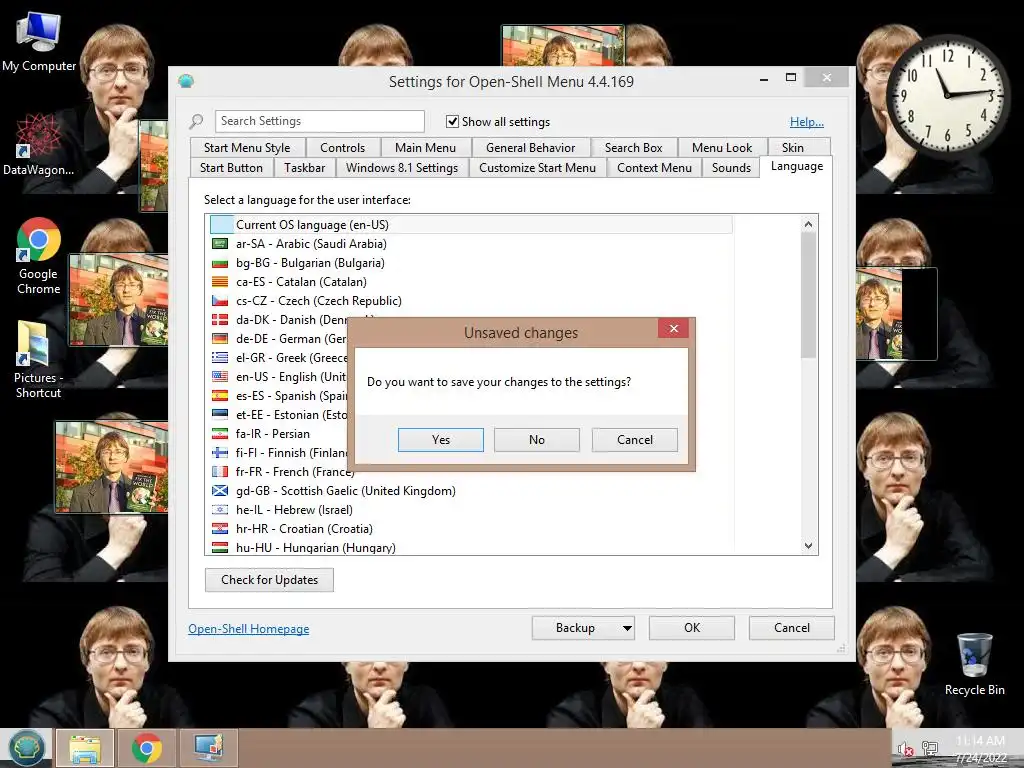Click the taskbar clock time
This screenshot has height=768, width=1024.
click(x=980, y=741)
